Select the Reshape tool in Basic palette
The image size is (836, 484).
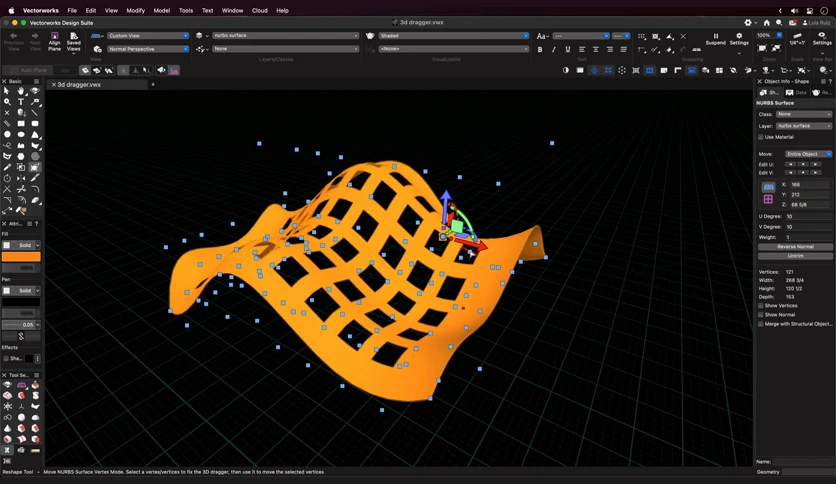pos(35,167)
